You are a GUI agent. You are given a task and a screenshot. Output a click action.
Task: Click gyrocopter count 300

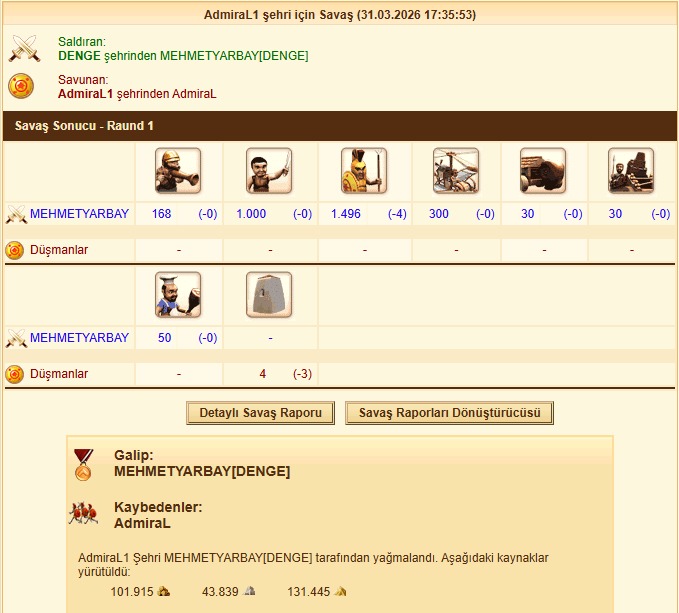[439, 214]
